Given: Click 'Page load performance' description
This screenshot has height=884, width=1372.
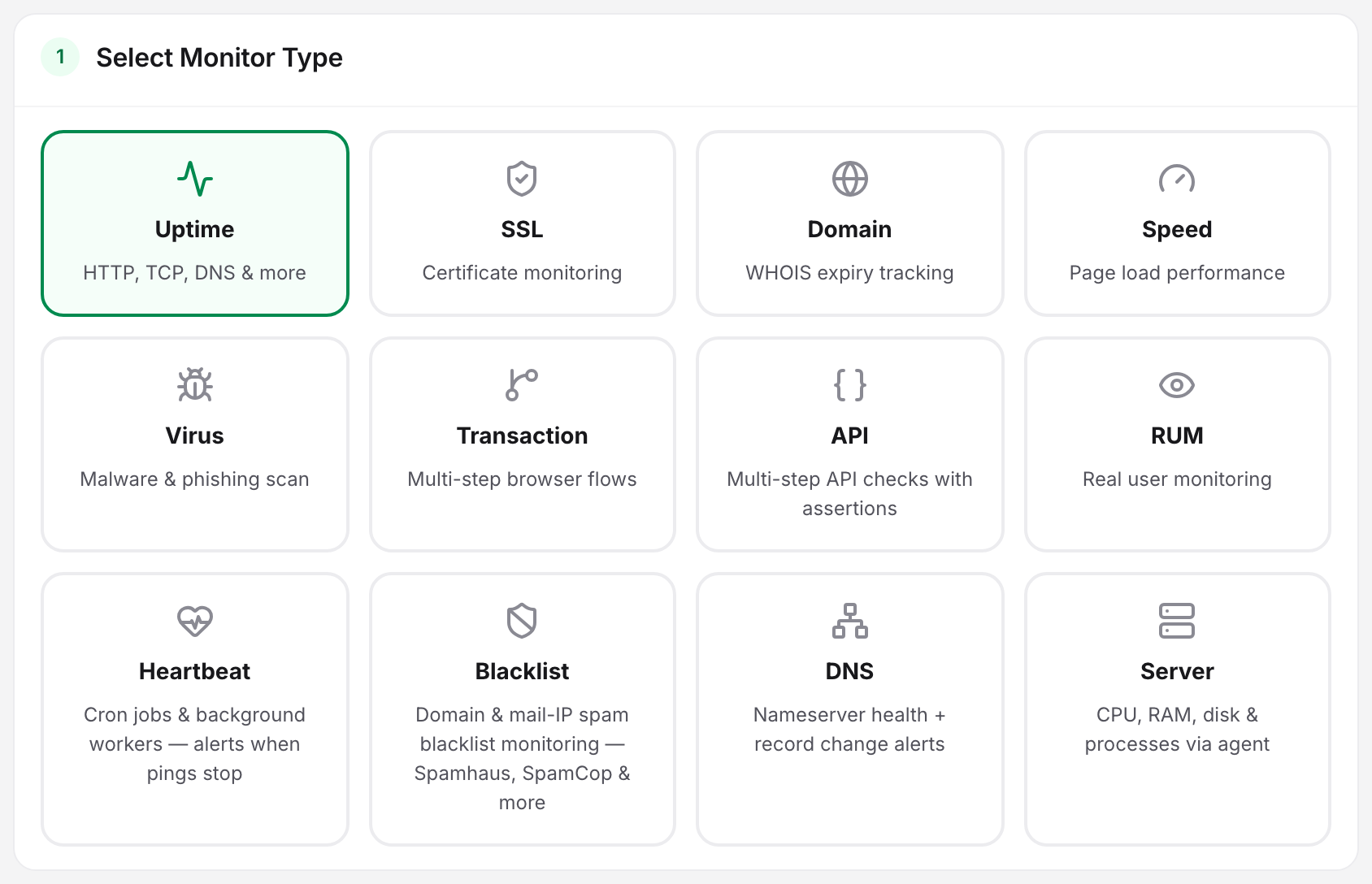Looking at the screenshot, I should click(1177, 273).
